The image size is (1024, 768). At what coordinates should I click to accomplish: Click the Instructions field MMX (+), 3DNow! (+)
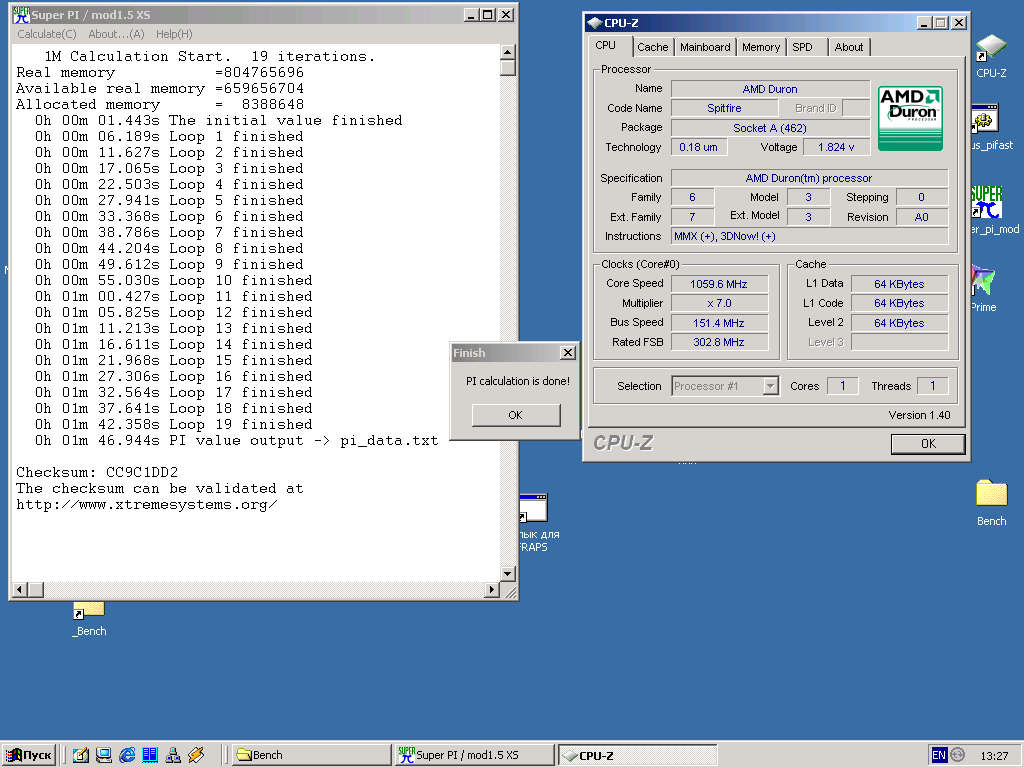coord(809,236)
